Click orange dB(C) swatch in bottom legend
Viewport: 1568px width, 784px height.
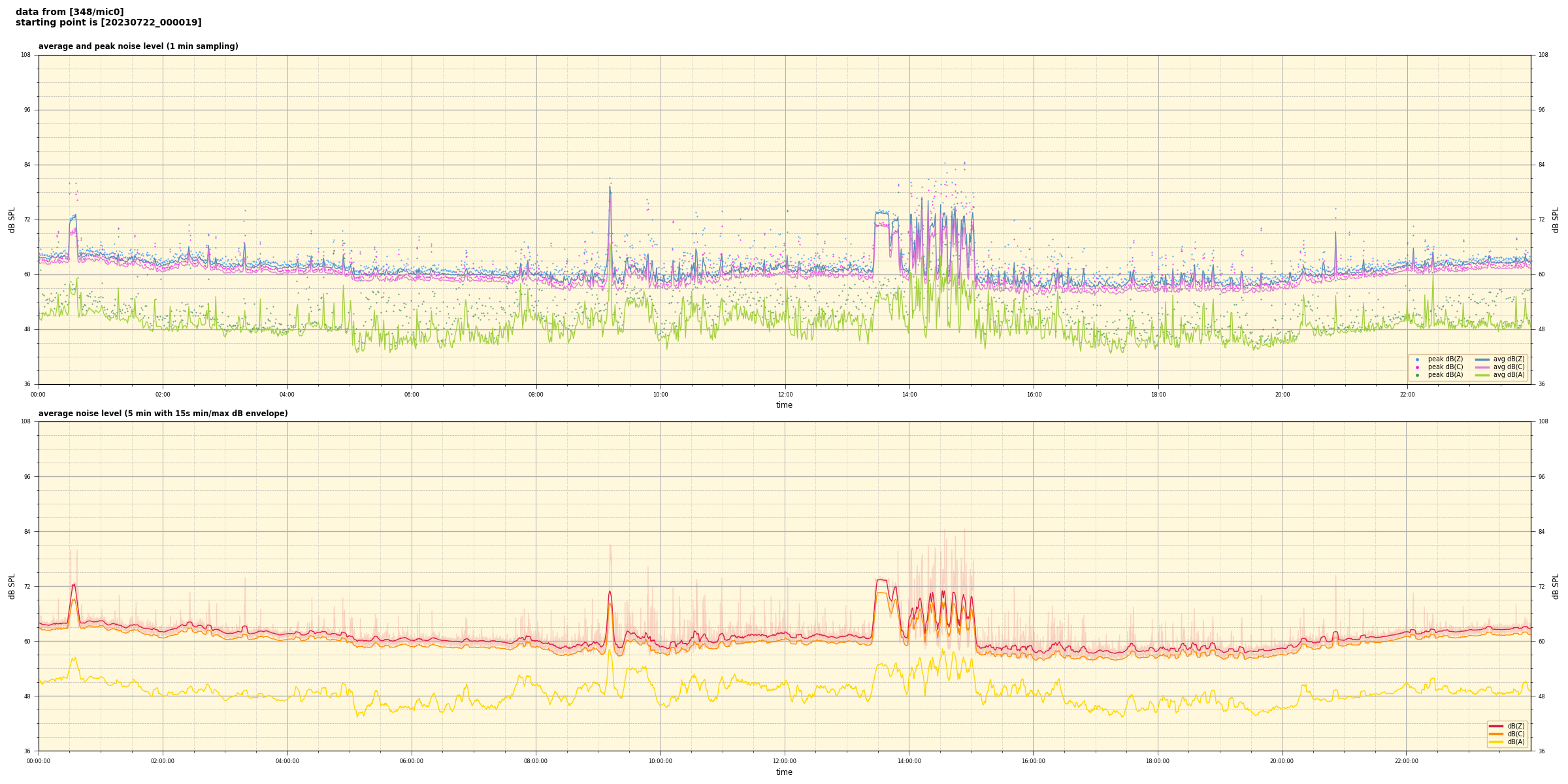tap(1496, 734)
